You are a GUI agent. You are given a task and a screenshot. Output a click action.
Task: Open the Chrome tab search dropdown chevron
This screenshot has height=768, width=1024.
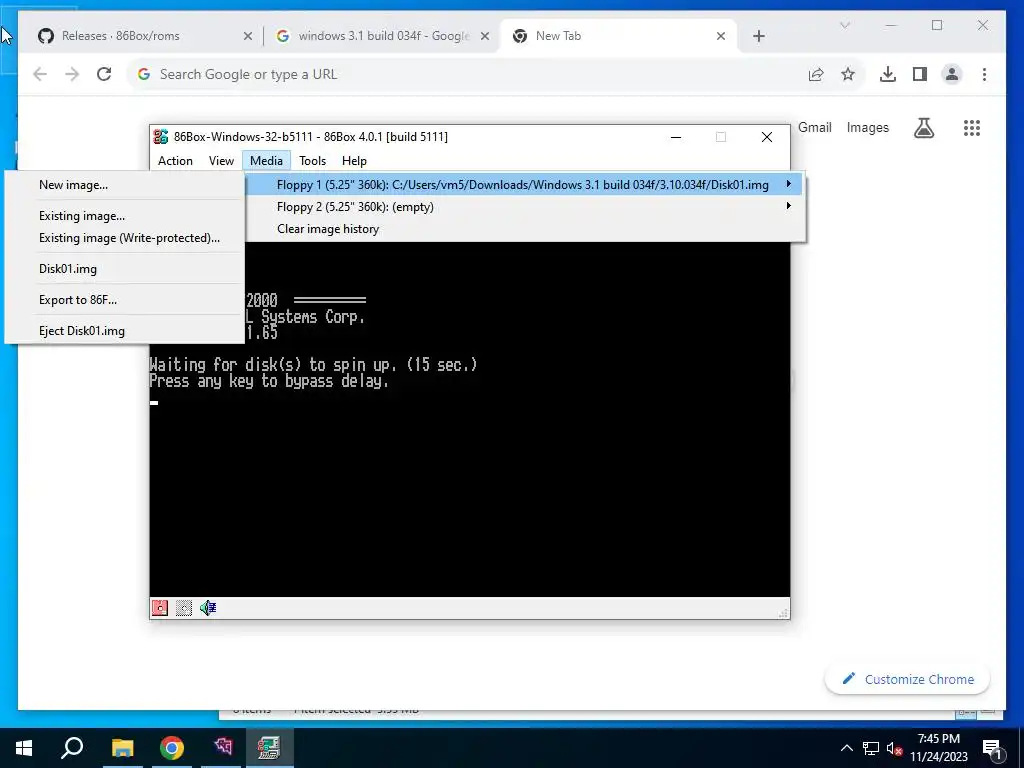844,25
